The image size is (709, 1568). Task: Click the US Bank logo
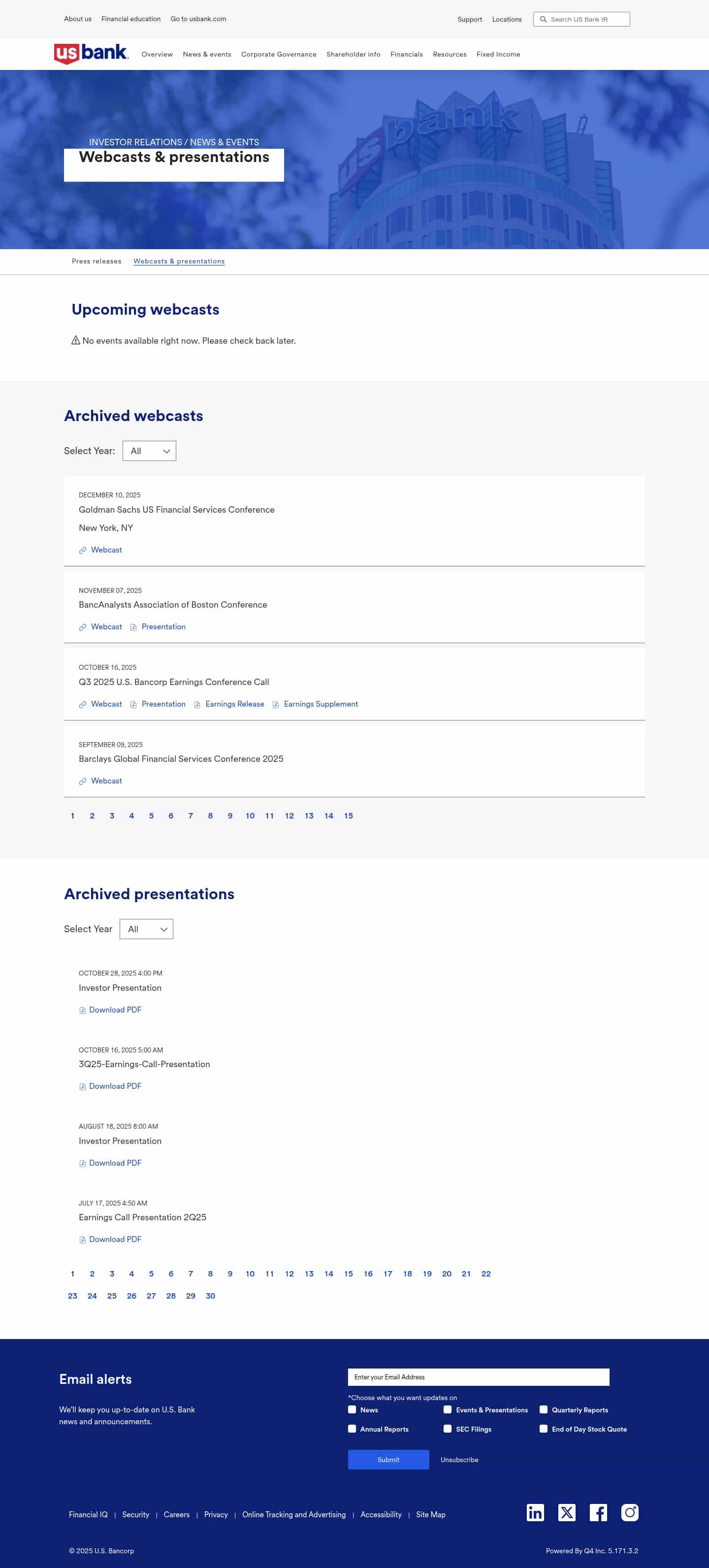[90, 54]
